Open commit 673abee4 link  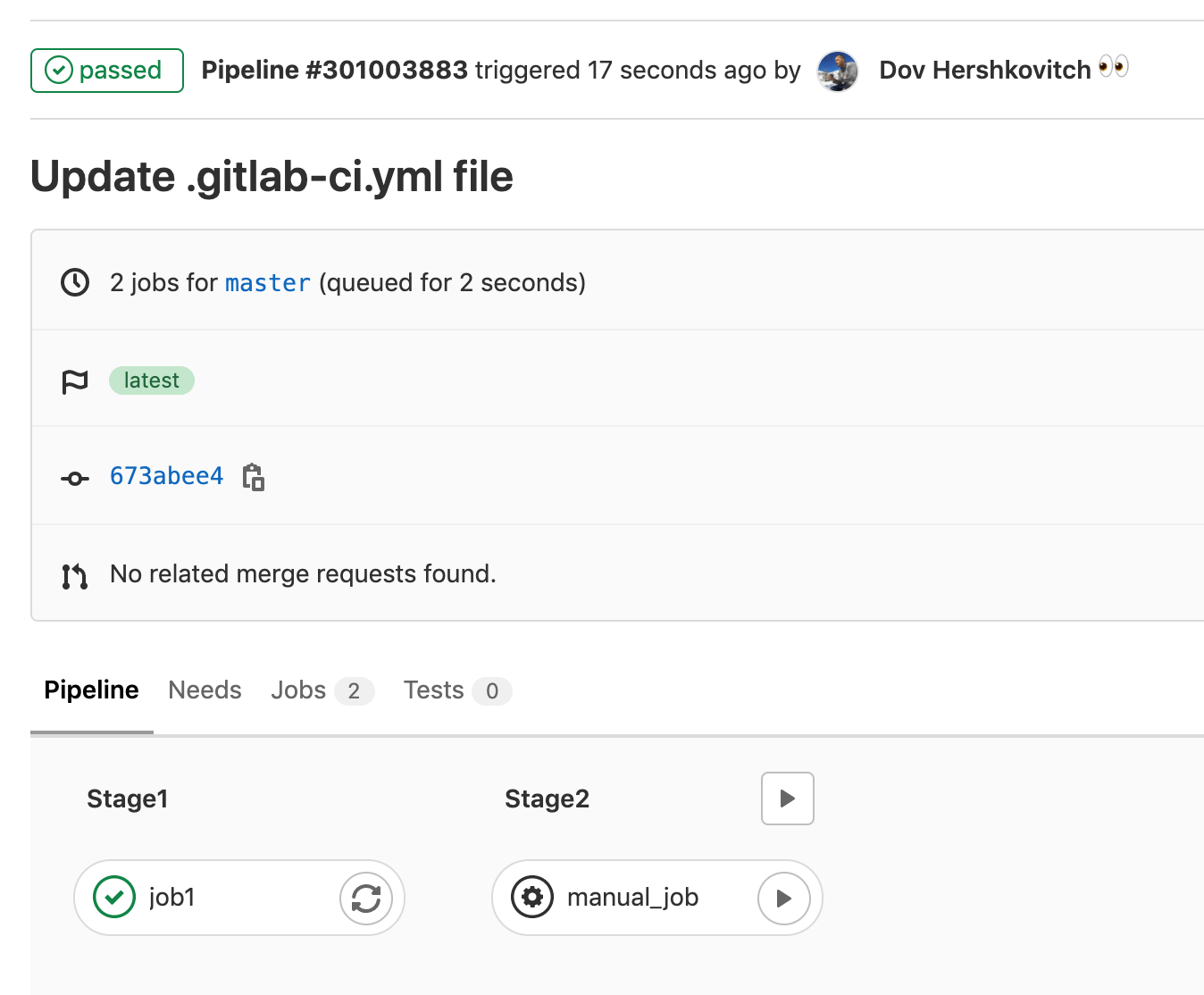point(167,476)
